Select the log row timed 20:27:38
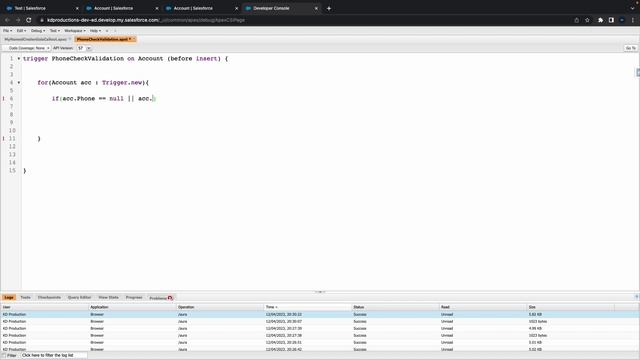The width and height of the screenshot is (640, 360). coord(320,335)
